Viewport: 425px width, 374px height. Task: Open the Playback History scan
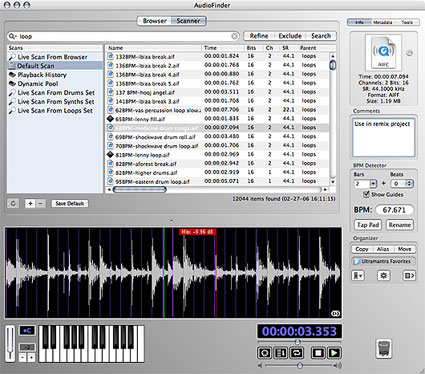[x=55, y=75]
